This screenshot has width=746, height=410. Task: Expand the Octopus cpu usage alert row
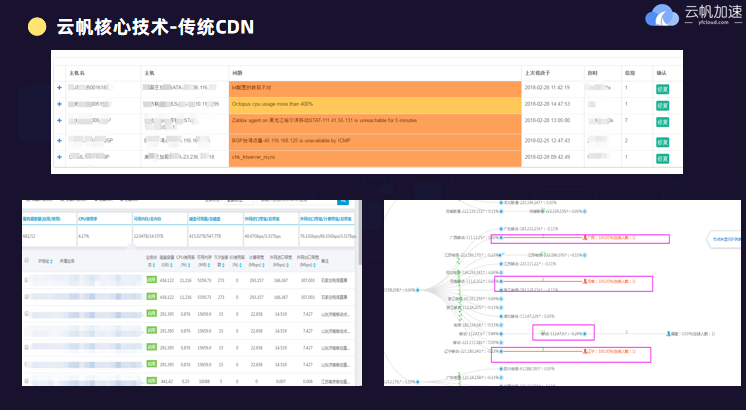tap(60, 103)
